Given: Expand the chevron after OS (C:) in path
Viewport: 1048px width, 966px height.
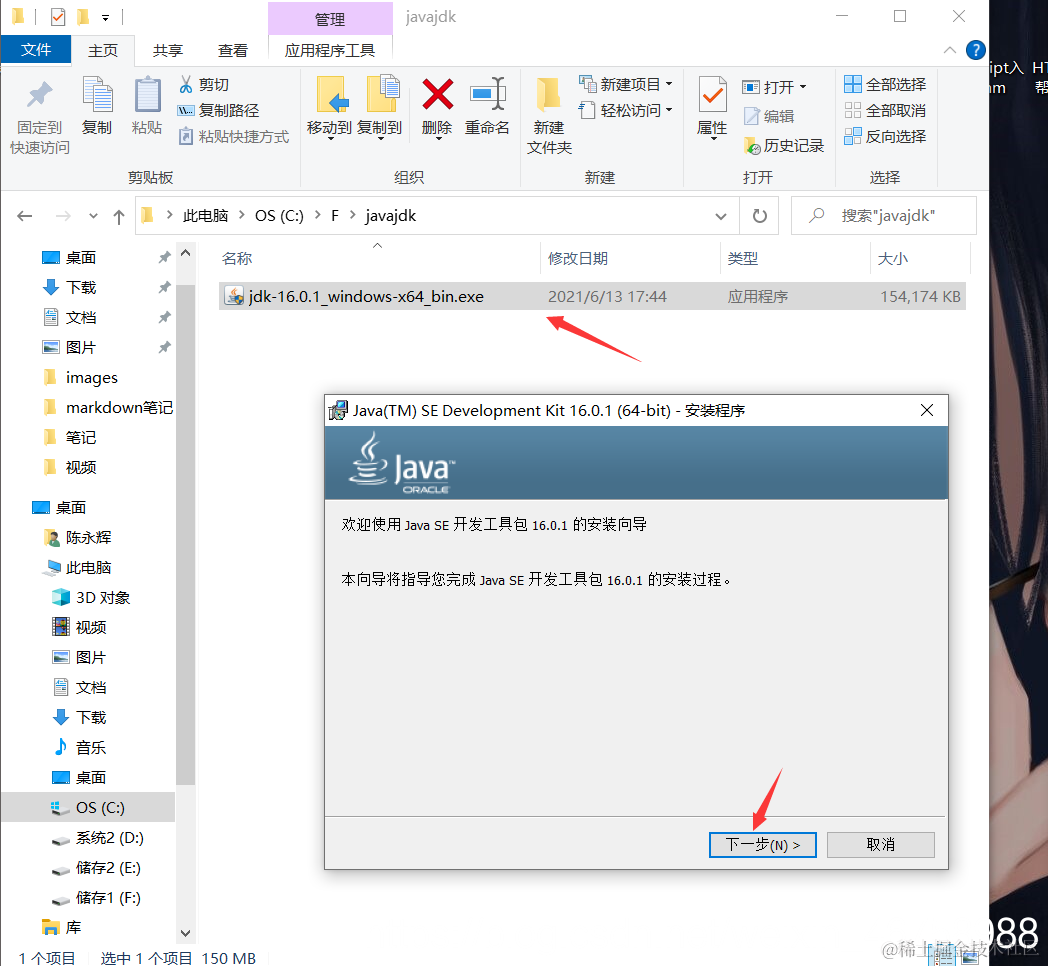Looking at the screenshot, I should (x=317, y=215).
